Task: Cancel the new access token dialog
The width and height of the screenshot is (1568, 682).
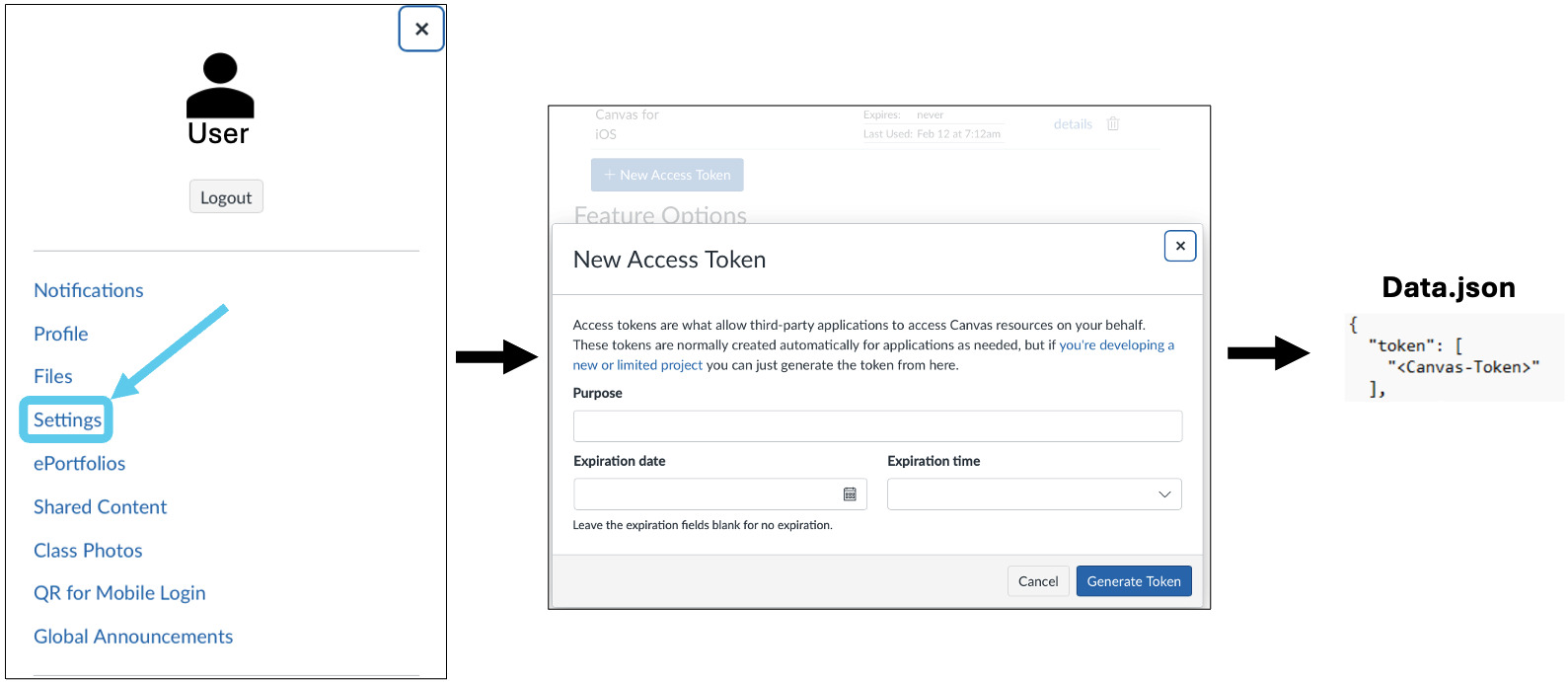Action: [x=1038, y=581]
